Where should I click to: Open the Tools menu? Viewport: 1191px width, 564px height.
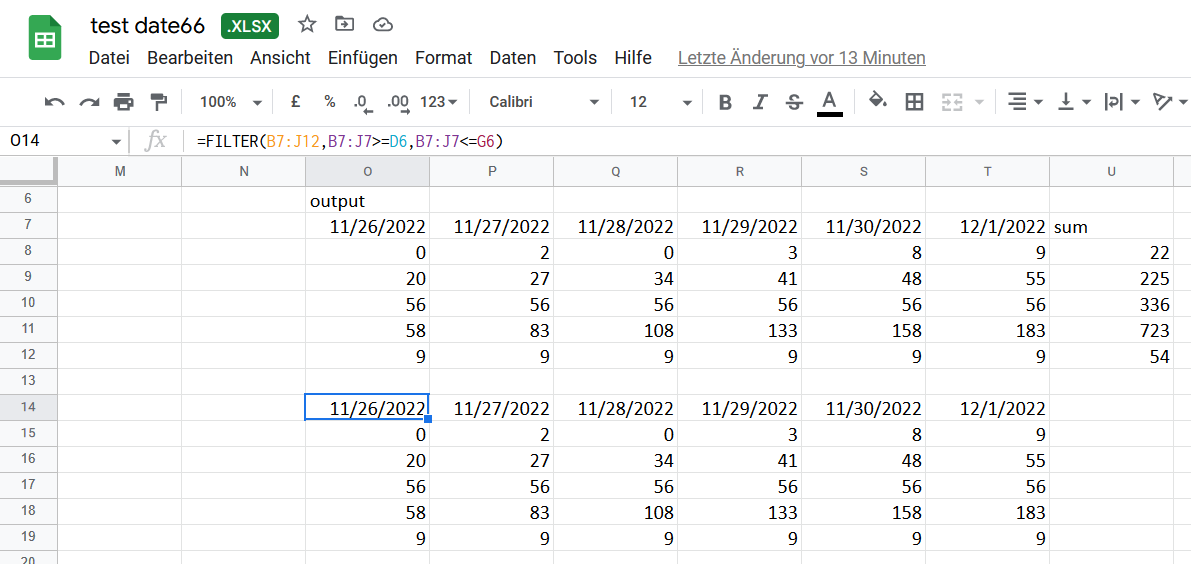click(x=575, y=58)
